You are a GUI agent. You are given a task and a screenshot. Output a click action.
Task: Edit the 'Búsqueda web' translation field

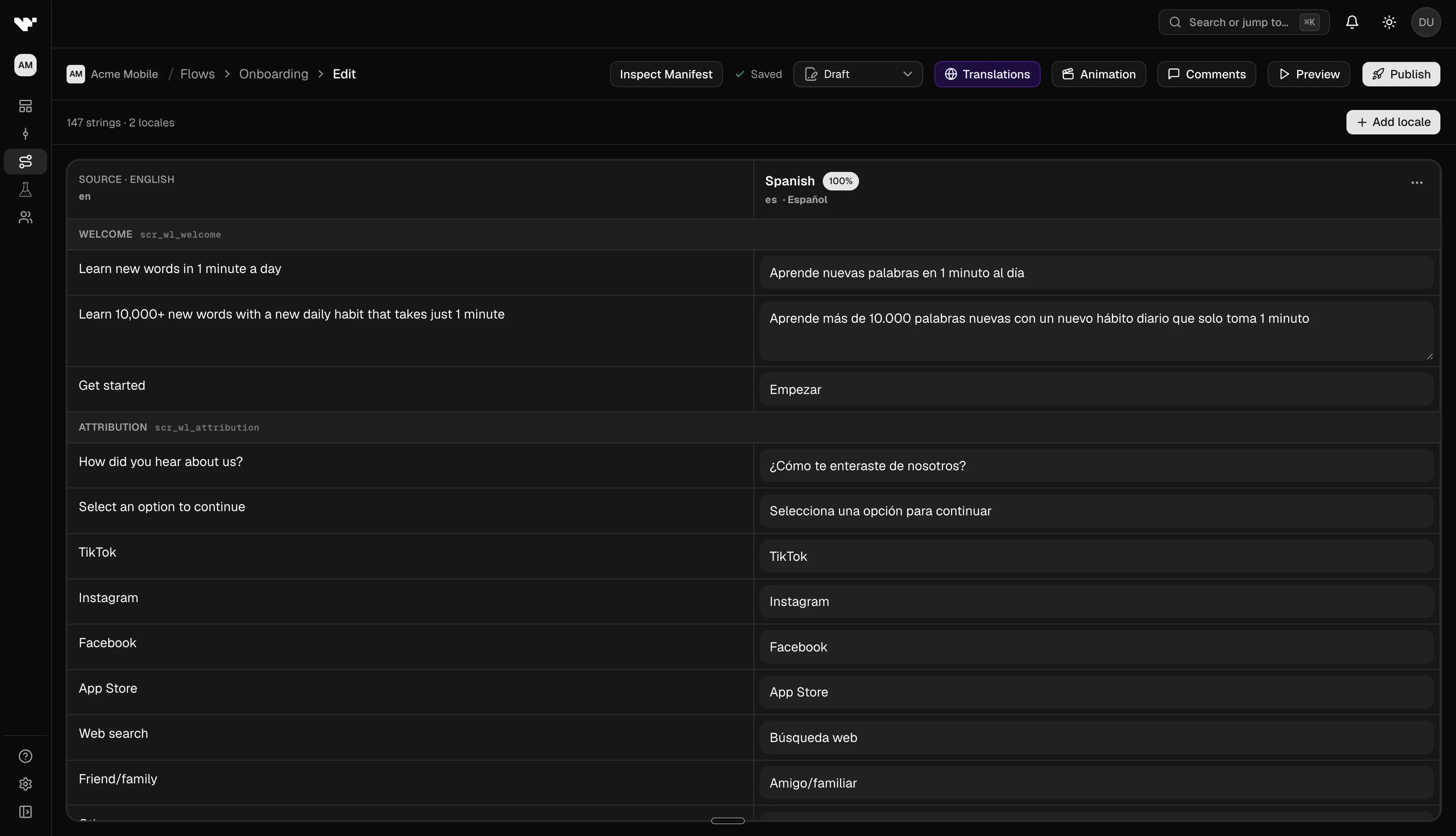(1096, 737)
